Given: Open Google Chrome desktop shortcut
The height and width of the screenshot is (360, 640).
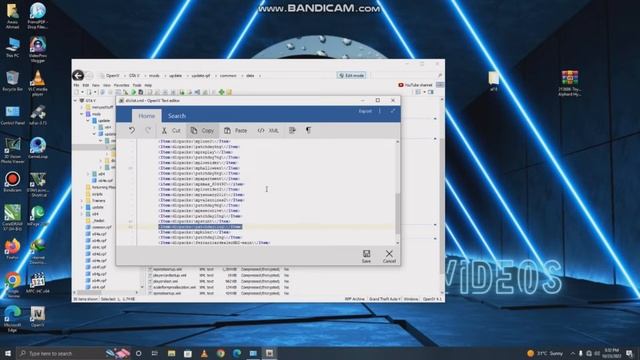Looking at the screenshot, I should (13, 285).
